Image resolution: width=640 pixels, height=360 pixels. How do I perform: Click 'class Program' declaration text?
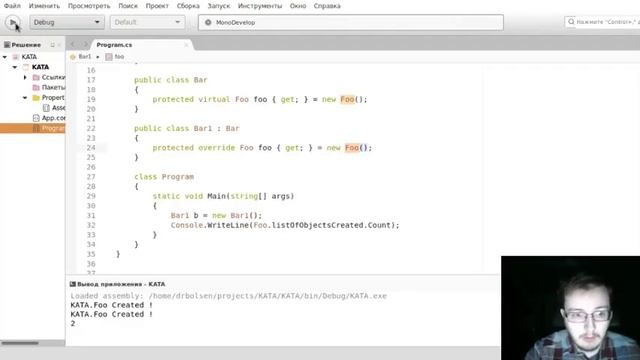point(164,177)
